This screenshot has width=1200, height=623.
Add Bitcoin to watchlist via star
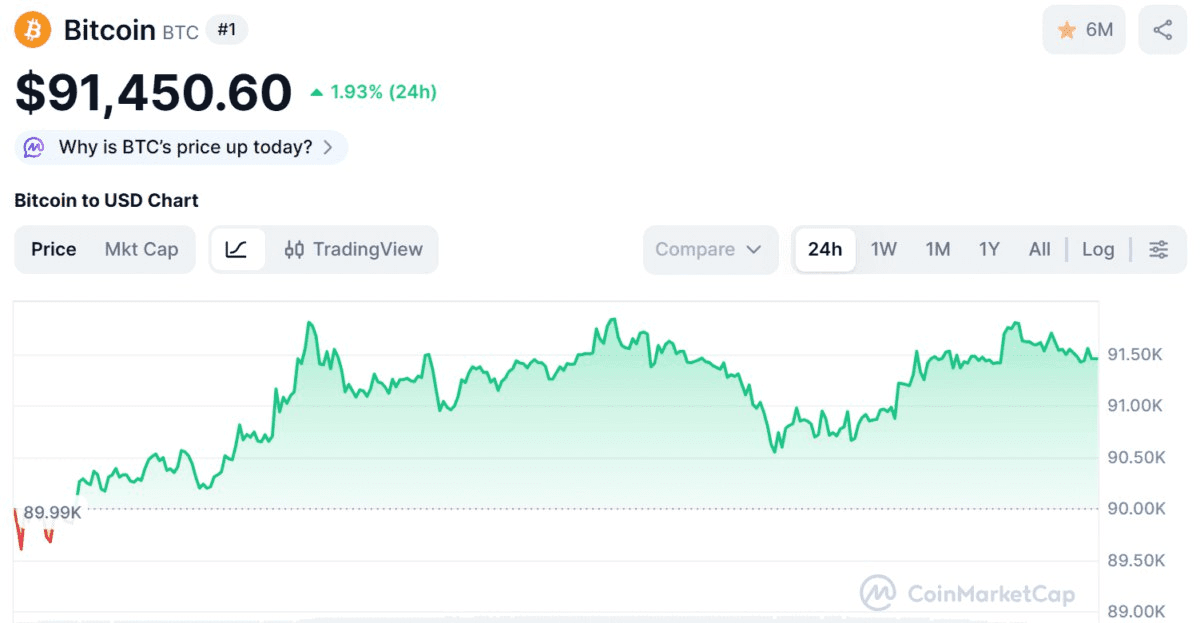1084,30
